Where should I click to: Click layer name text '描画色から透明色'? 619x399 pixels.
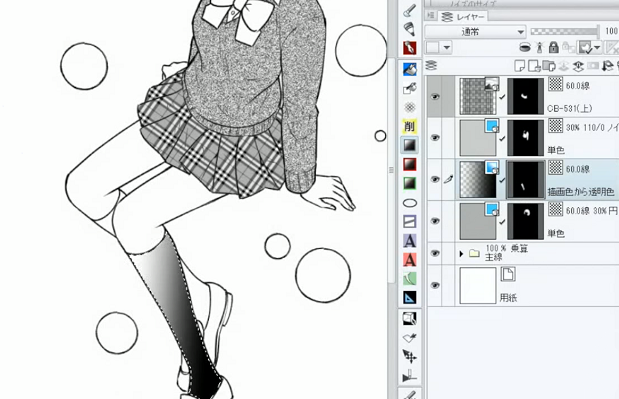point(580,192)
